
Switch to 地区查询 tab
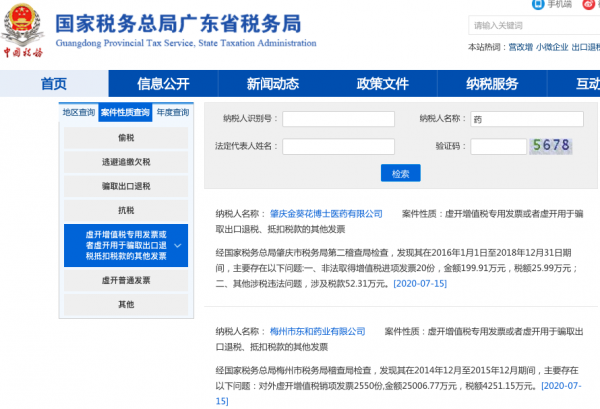click(78, 113)
